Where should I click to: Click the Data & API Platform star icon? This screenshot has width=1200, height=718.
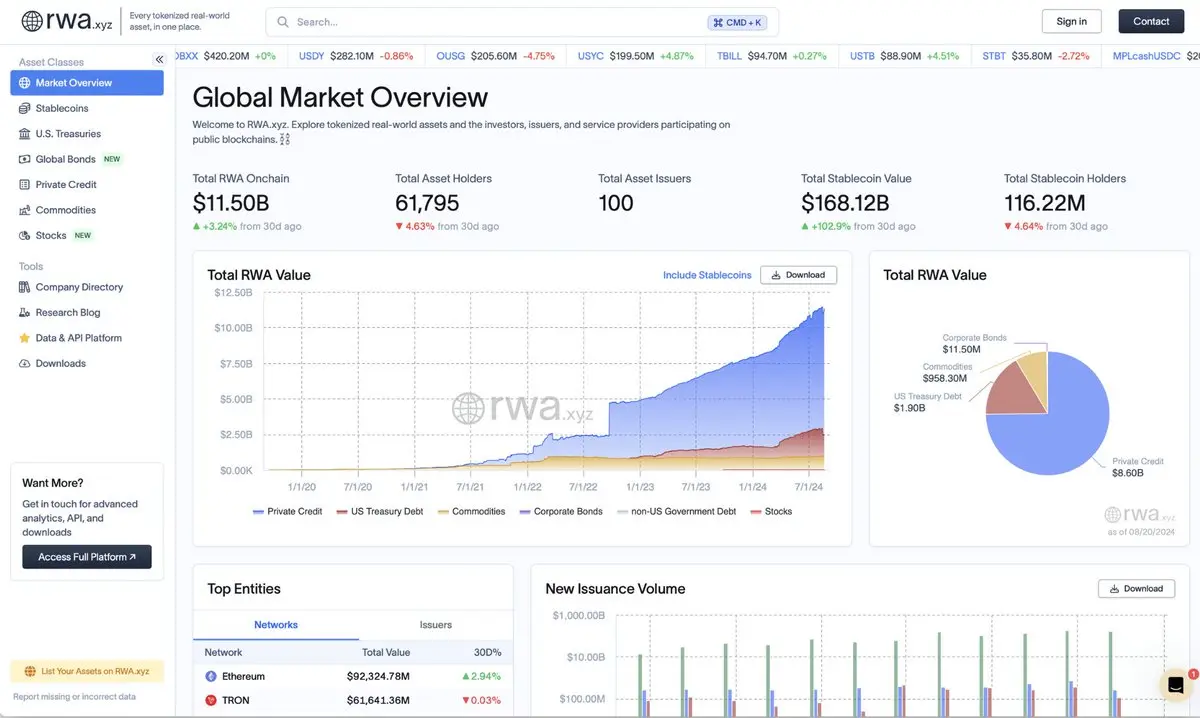pos(25,338)
